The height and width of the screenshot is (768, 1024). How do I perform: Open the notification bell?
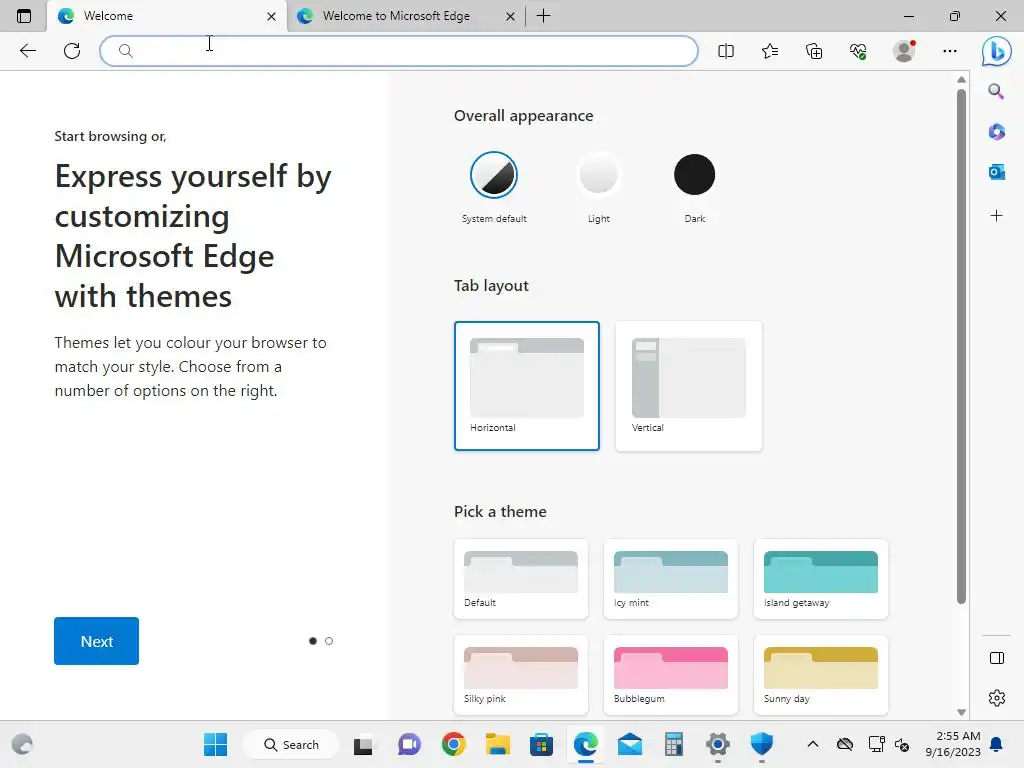tap(996, 744)
